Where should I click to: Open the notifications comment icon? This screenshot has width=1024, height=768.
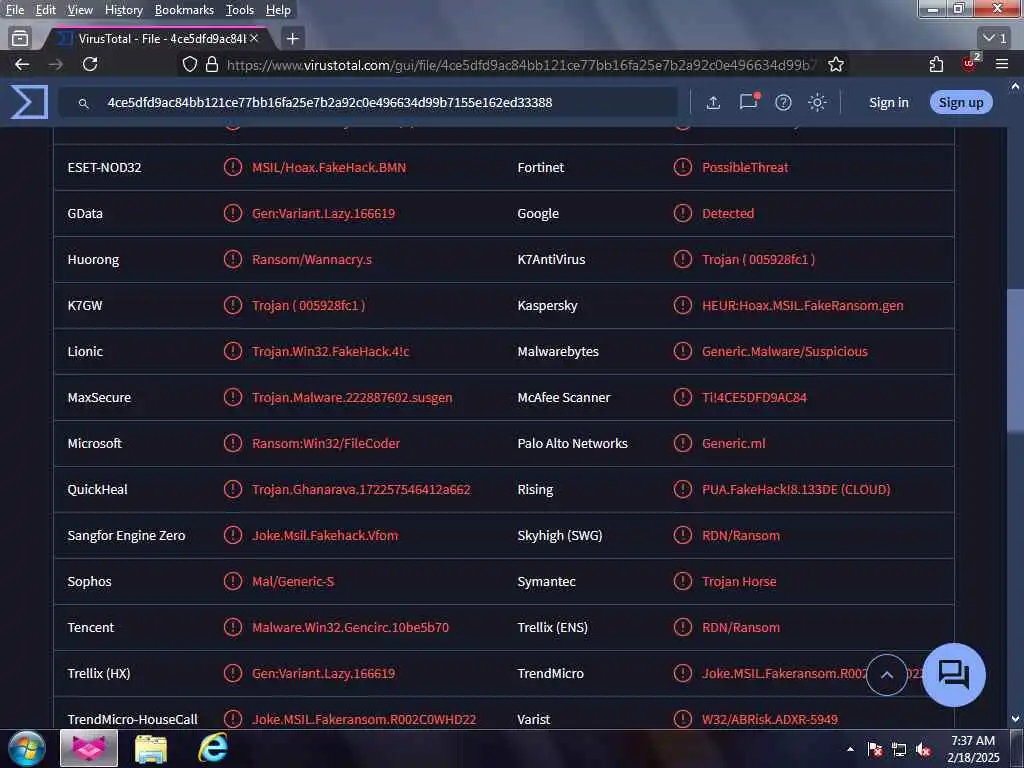point(749,101)
